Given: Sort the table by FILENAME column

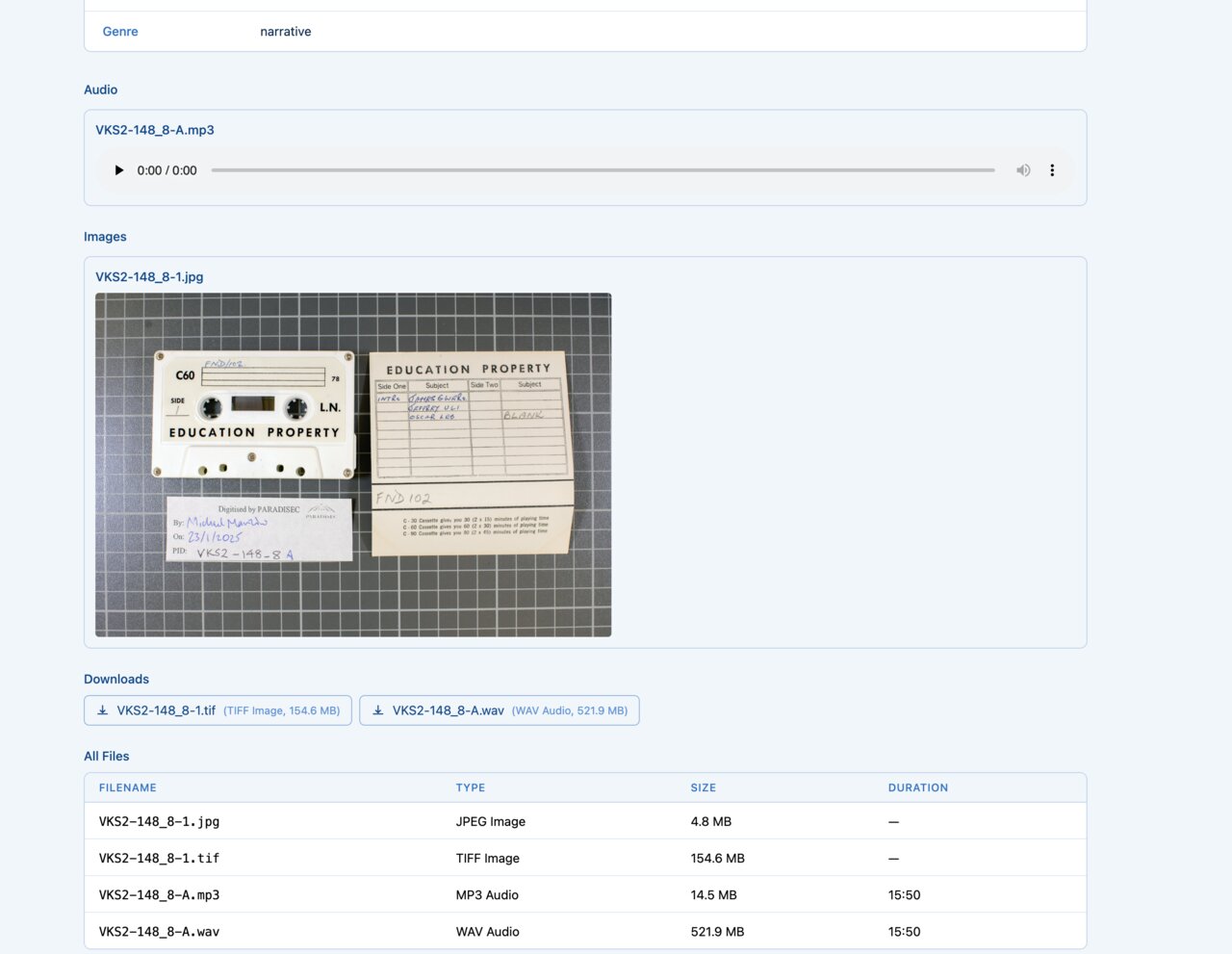Looking at the screenshot, I should [x=127, y=787].
